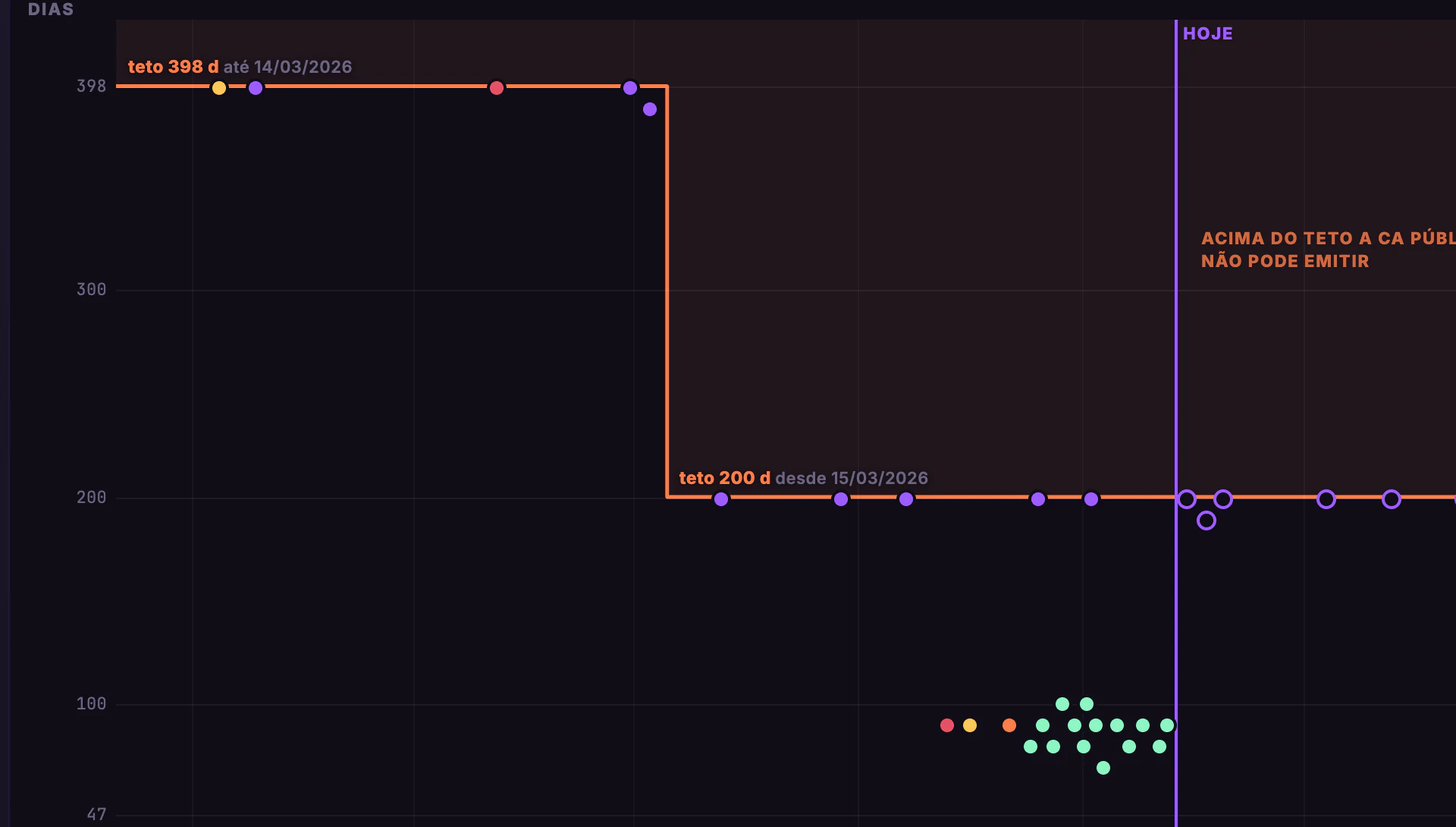Select the first filled purple dot after the 200-day step

tap(721, 499)
